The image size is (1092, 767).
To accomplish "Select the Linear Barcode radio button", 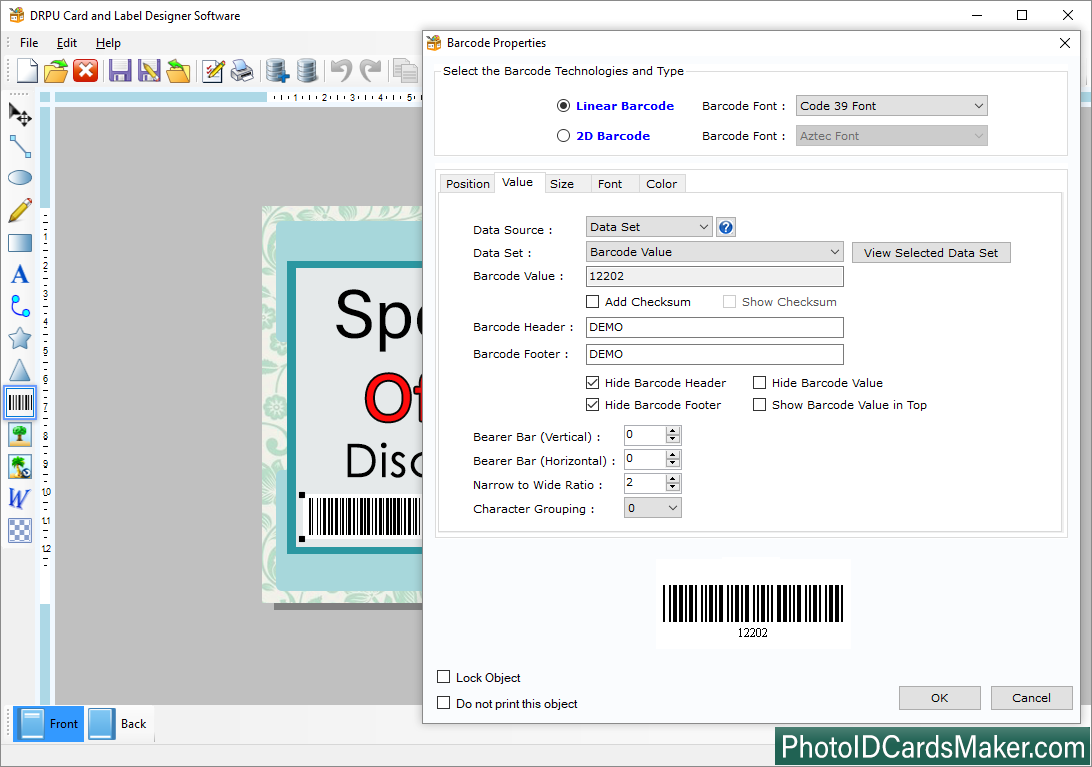I will (563, 106).
